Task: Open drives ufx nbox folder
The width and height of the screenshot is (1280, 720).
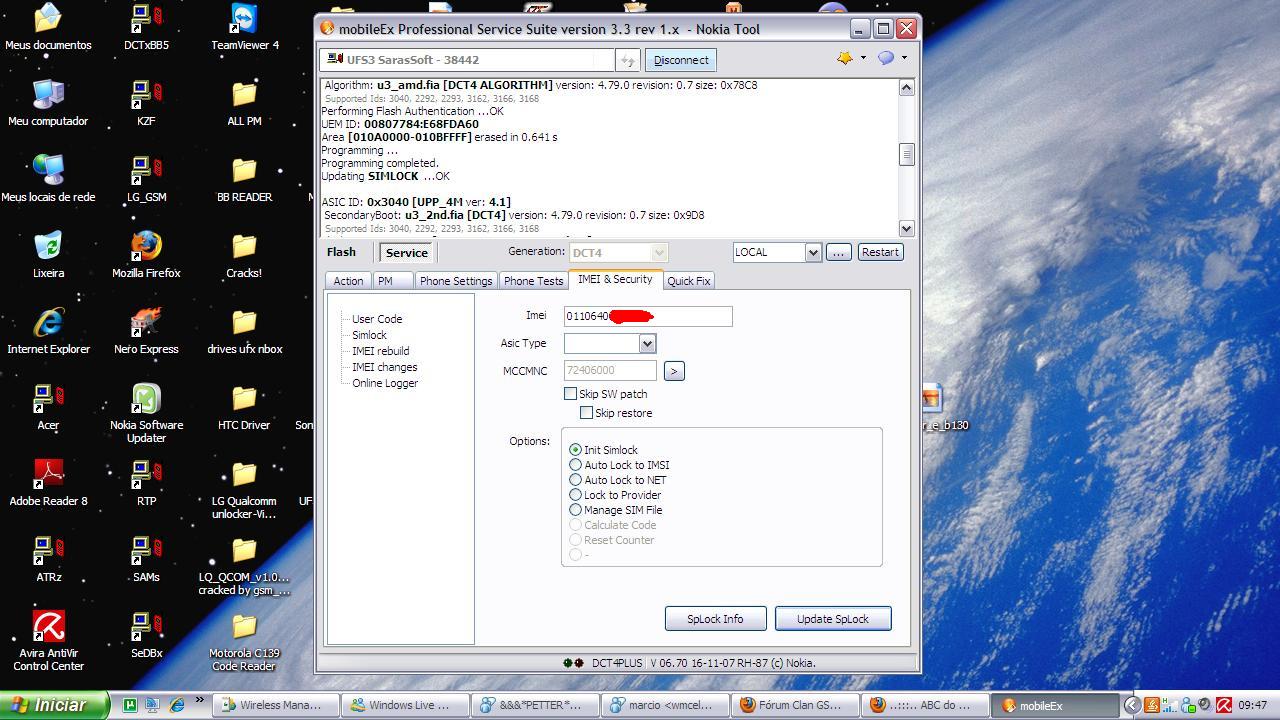Action: tap(244, 331)
